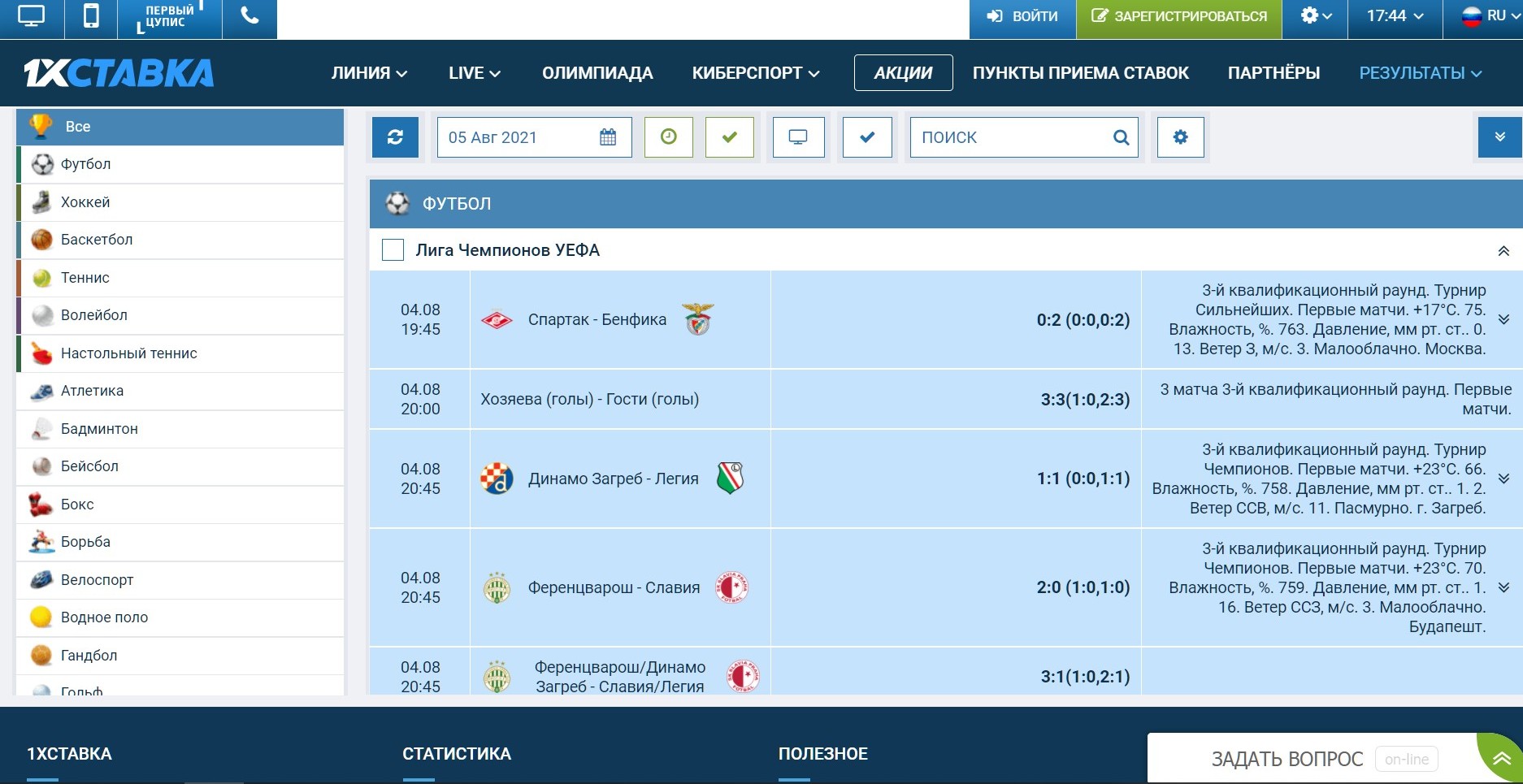This screenshot has height=784, width=1523.
Task: Click the Футбол soccer ball sidebar icon
Action: (x=42, y=164)
